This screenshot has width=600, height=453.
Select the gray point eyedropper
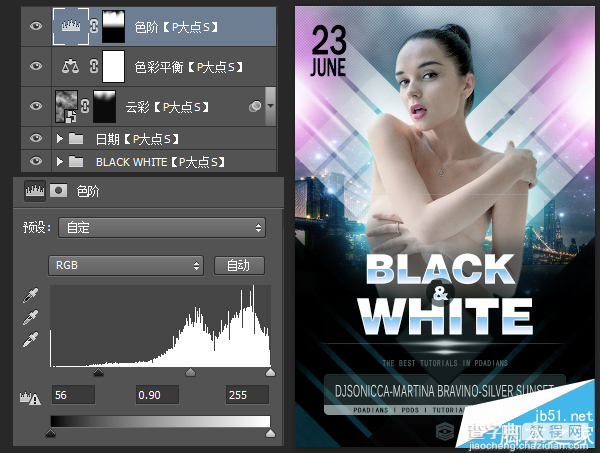tap(31, 318)
